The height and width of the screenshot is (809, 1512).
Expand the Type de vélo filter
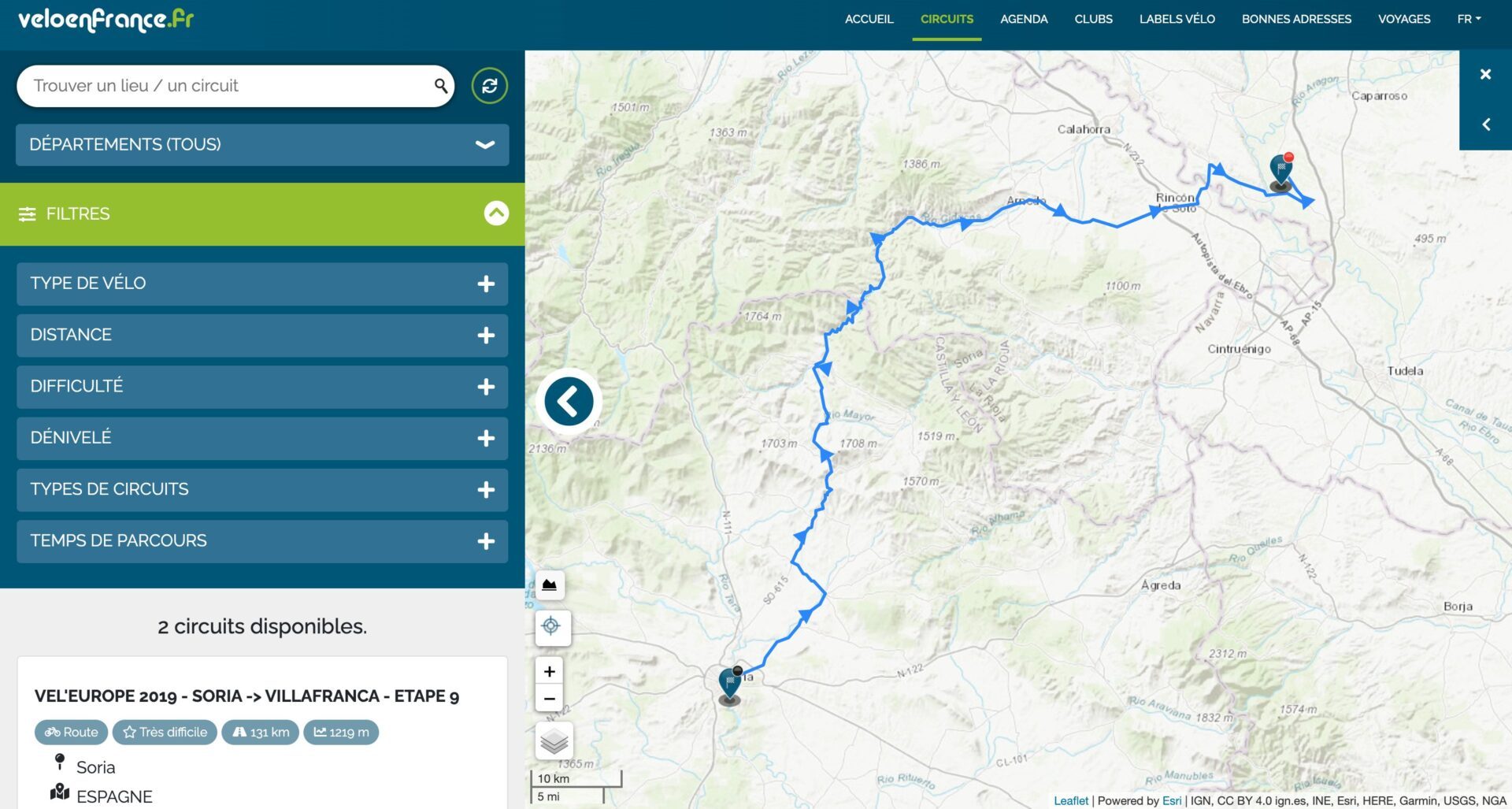pos(262,284)
